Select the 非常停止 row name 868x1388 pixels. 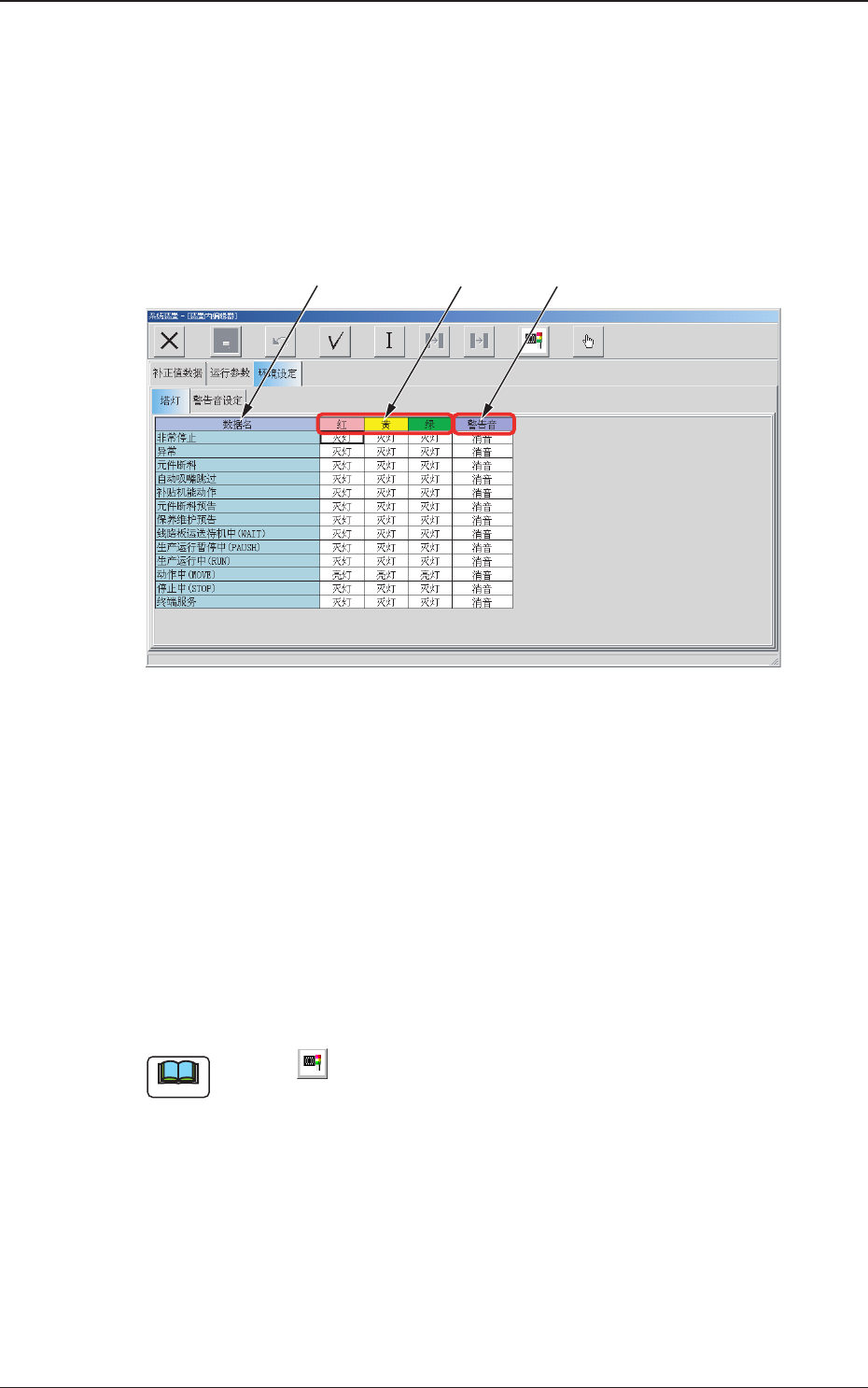tap(237, 437)
